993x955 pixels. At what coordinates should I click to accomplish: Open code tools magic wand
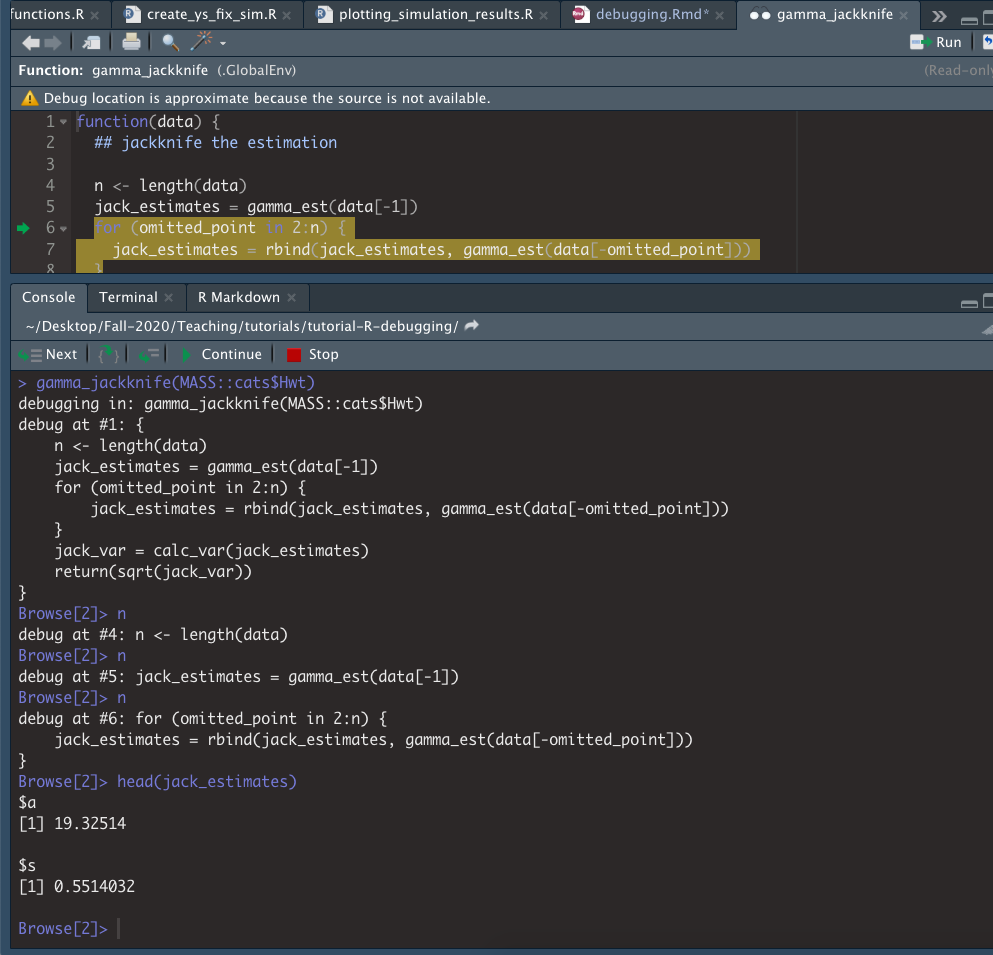(201, 41)
